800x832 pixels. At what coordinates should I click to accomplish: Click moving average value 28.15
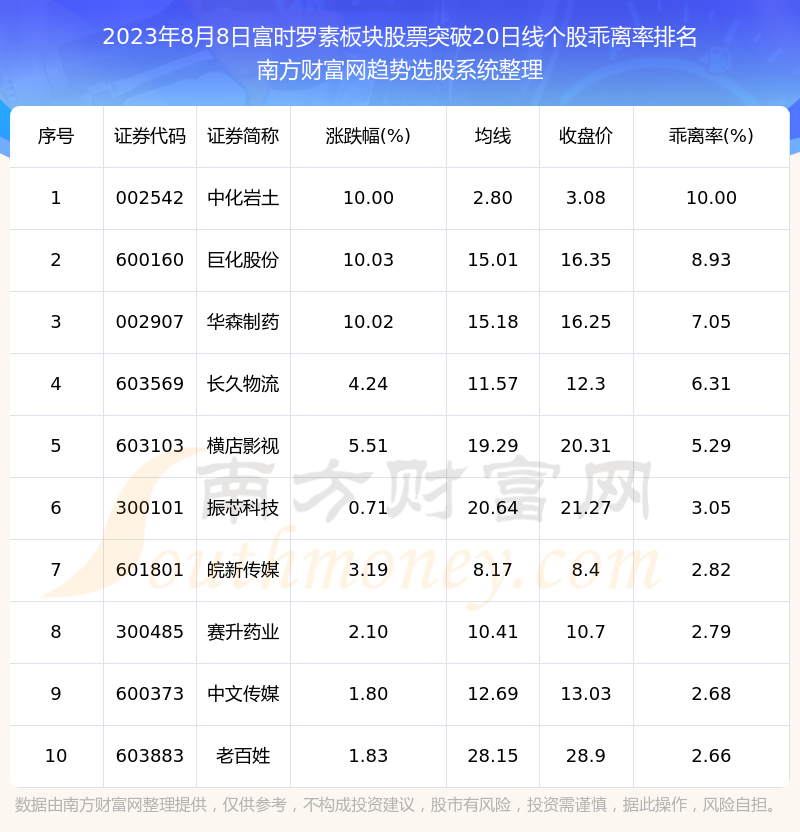click(x=493, y=756)
